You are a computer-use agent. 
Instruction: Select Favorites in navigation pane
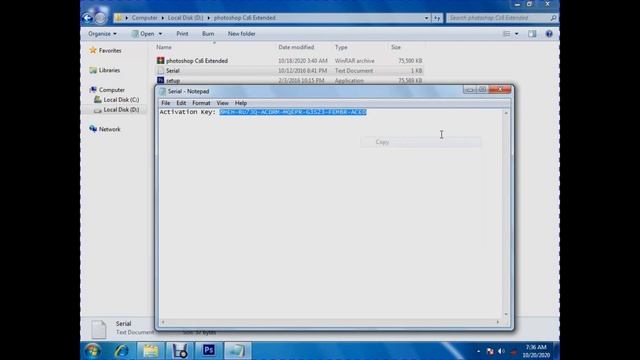coord(110,51)
